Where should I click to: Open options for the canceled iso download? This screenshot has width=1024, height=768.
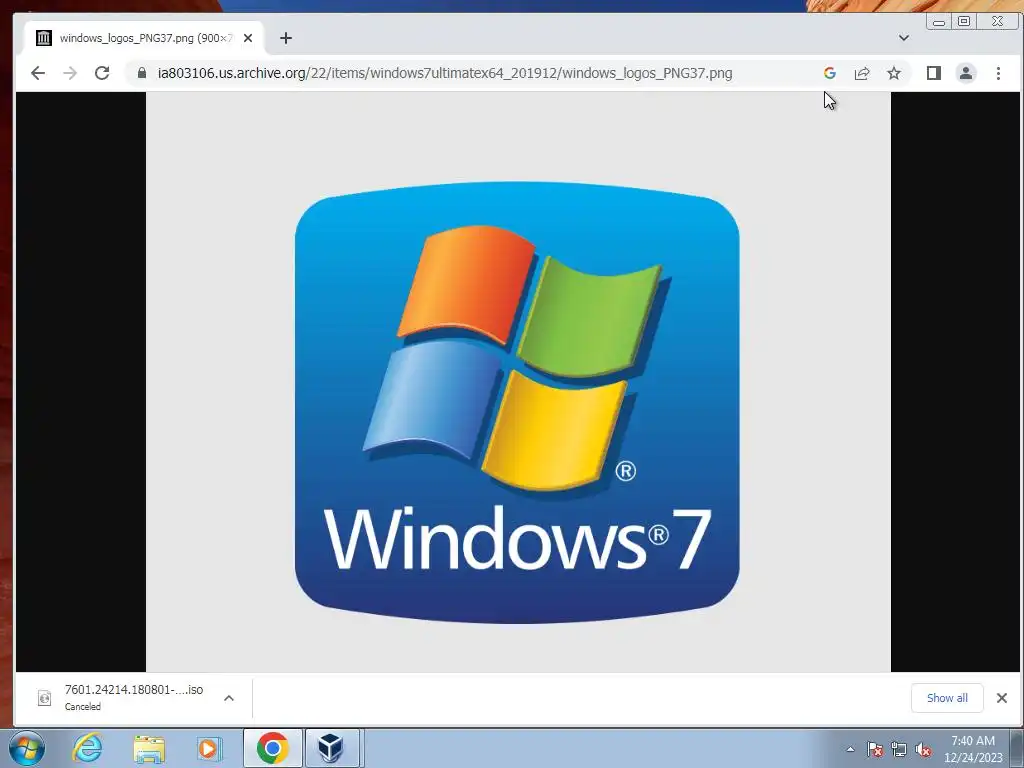(229, 698)
